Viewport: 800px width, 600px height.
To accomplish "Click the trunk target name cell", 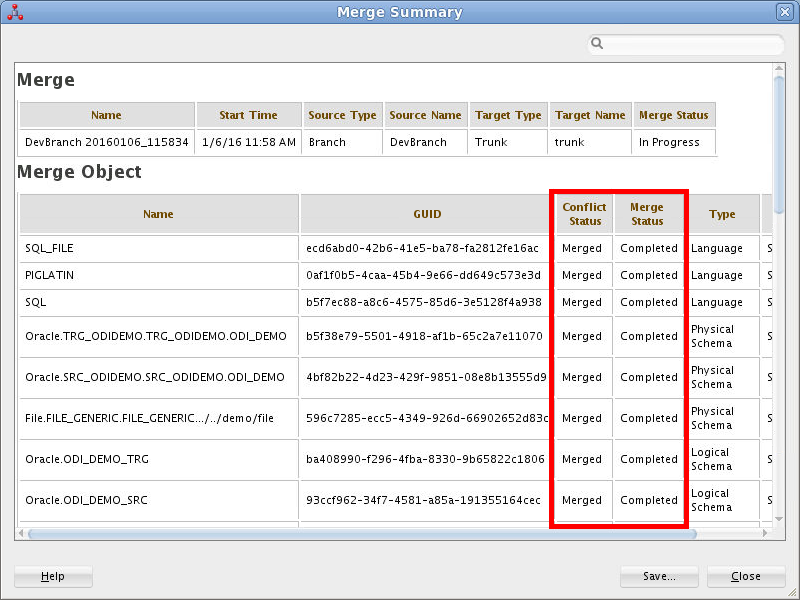I will point(590,142).
